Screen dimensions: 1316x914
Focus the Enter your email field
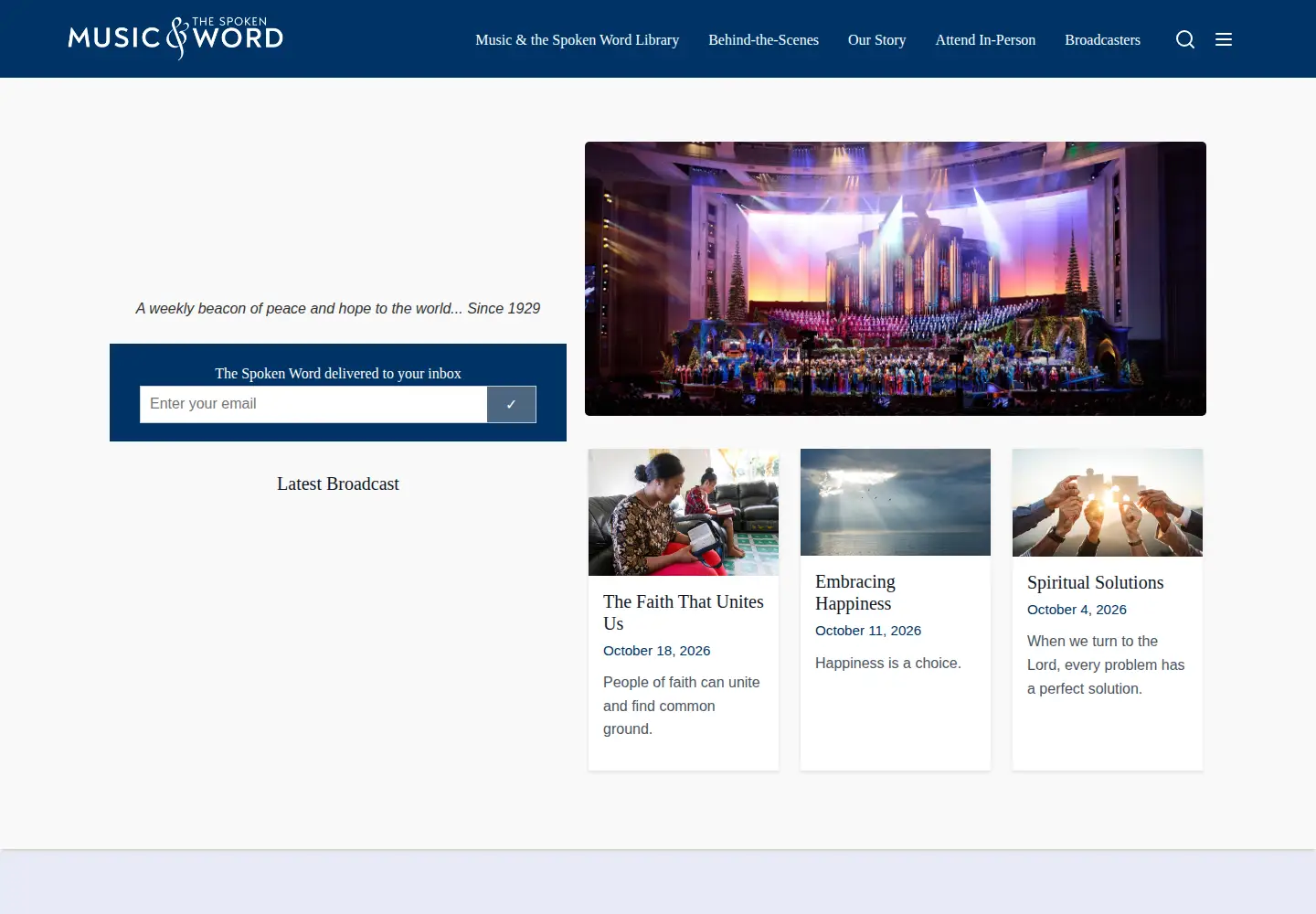click(313, 404)
